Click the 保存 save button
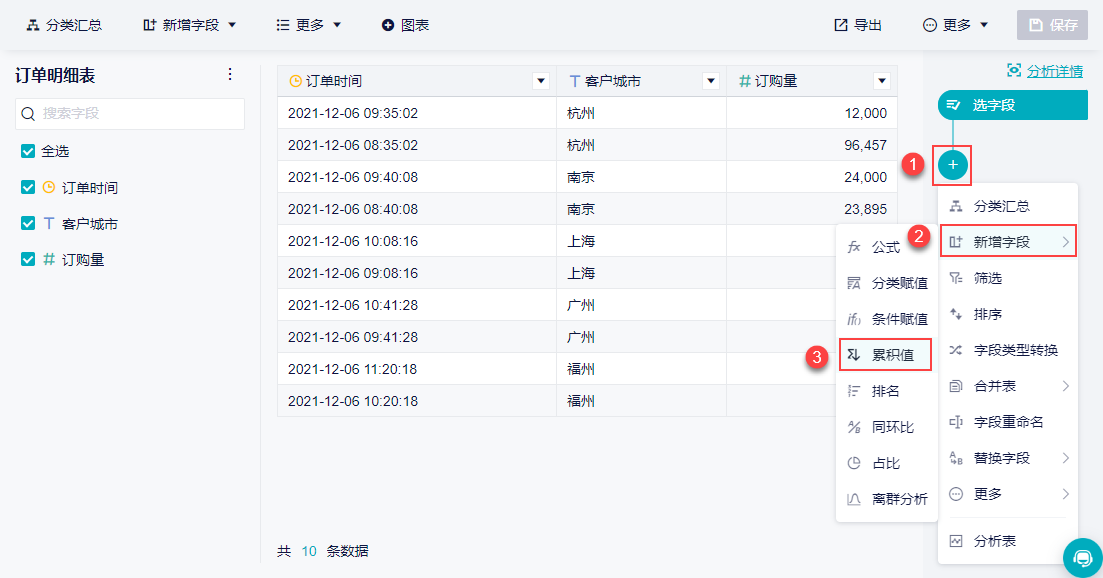 (1052, 25)
